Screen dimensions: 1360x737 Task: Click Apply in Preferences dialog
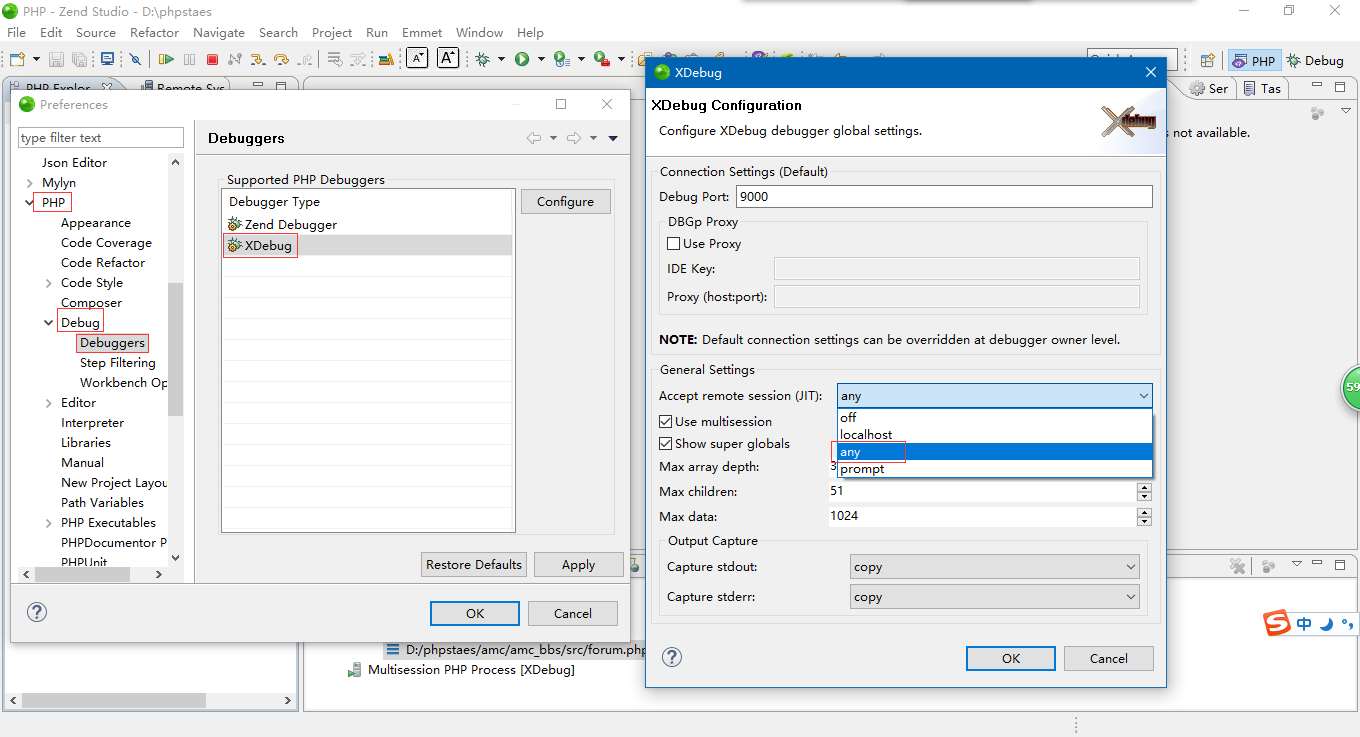coord(578,564)
